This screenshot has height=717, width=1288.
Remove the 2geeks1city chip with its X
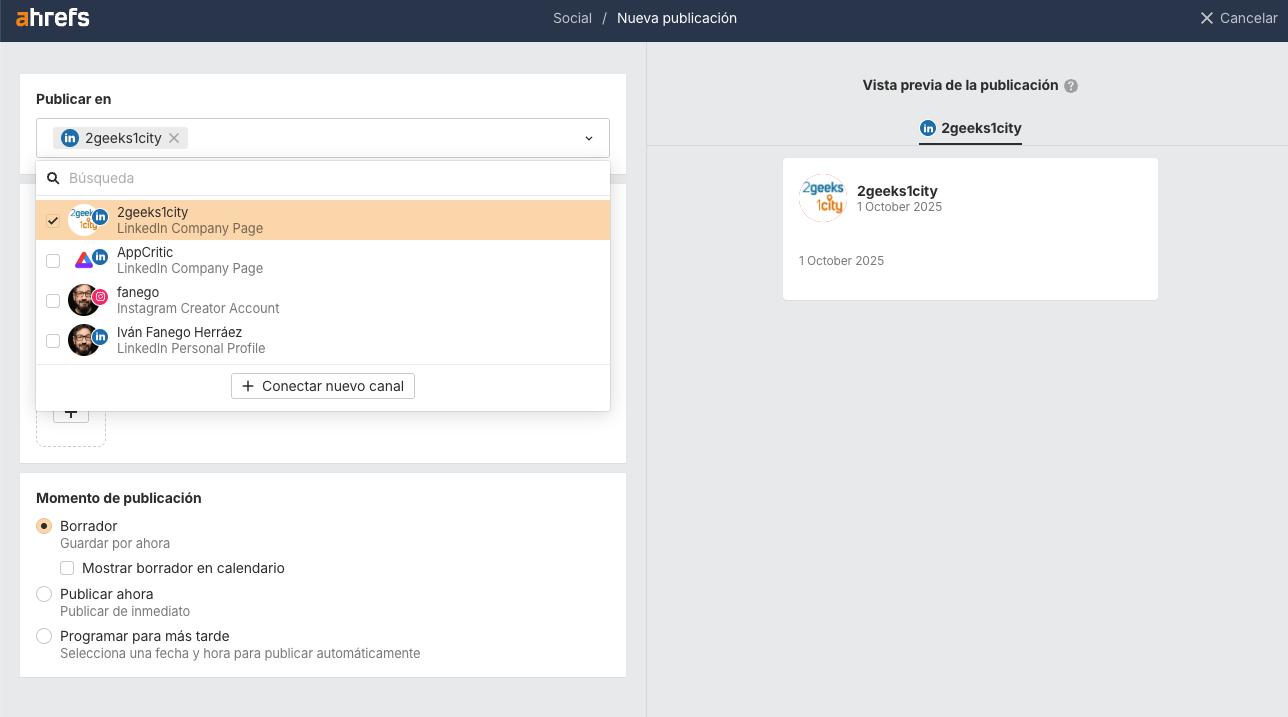(x=174, y=138)
